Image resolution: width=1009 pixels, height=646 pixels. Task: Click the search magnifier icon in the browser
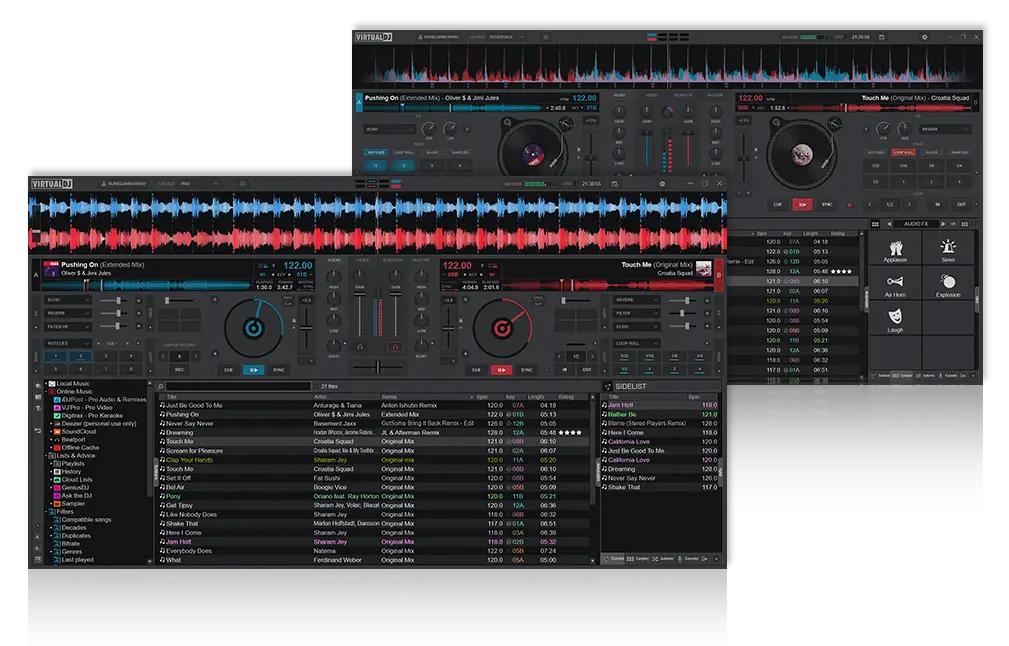(161, 387)
